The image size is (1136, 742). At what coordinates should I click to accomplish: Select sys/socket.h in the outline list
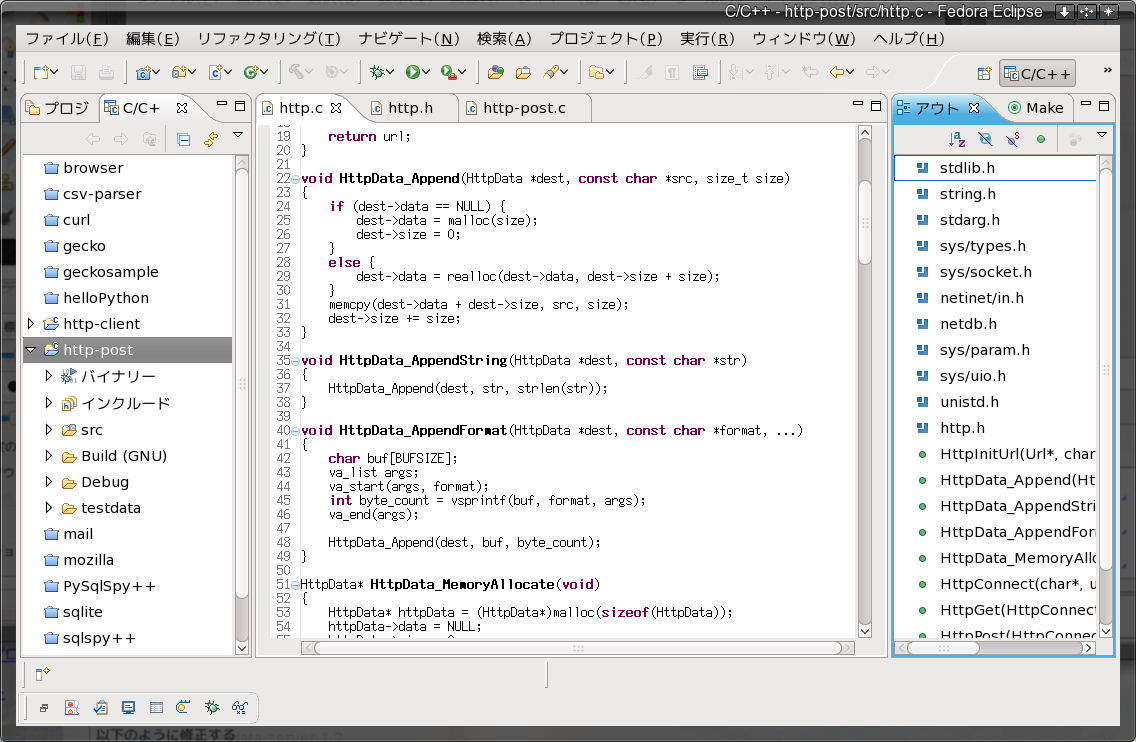coord(985,272)
